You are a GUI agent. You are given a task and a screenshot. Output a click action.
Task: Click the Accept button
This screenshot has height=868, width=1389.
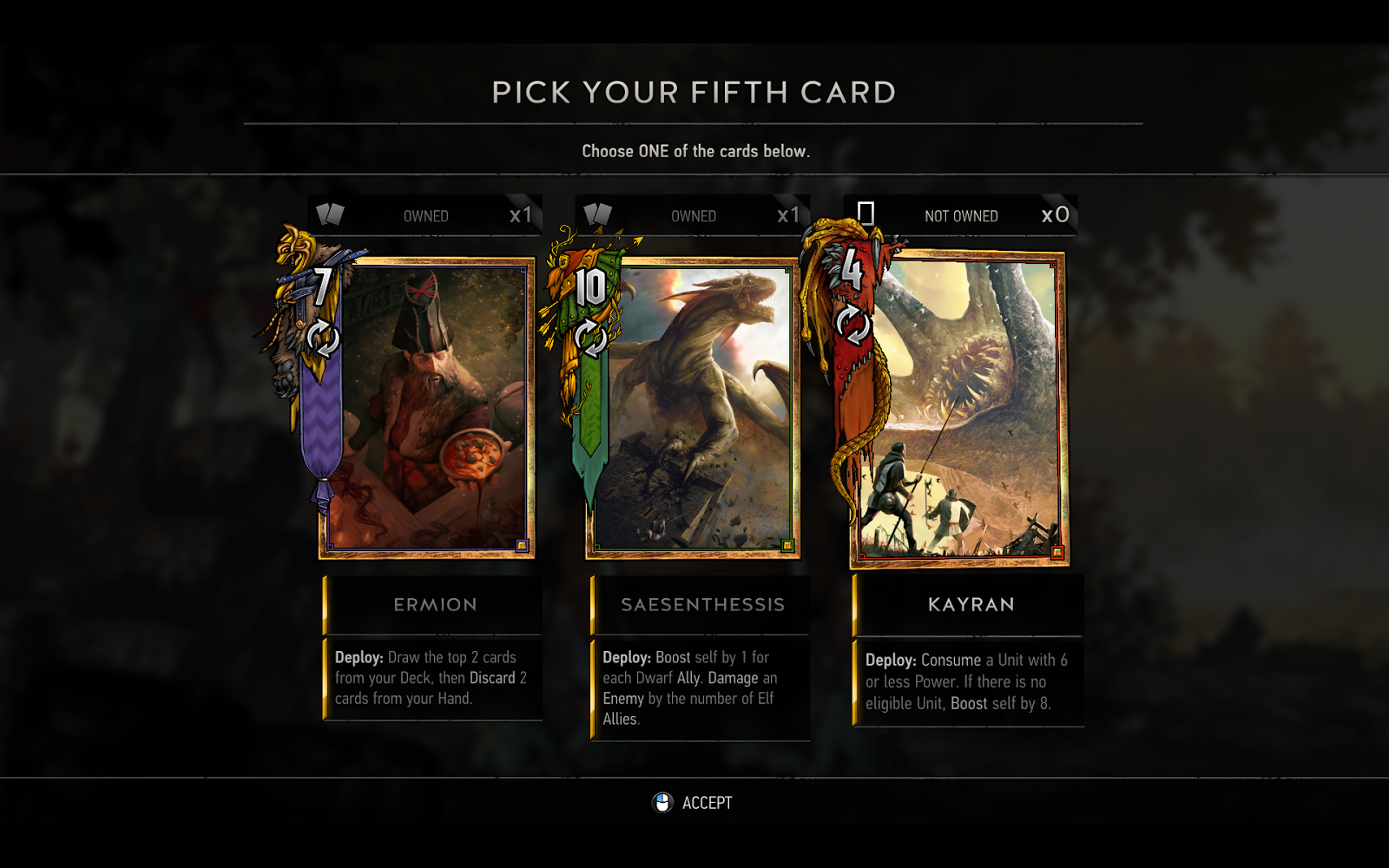(x=707, y=803)
